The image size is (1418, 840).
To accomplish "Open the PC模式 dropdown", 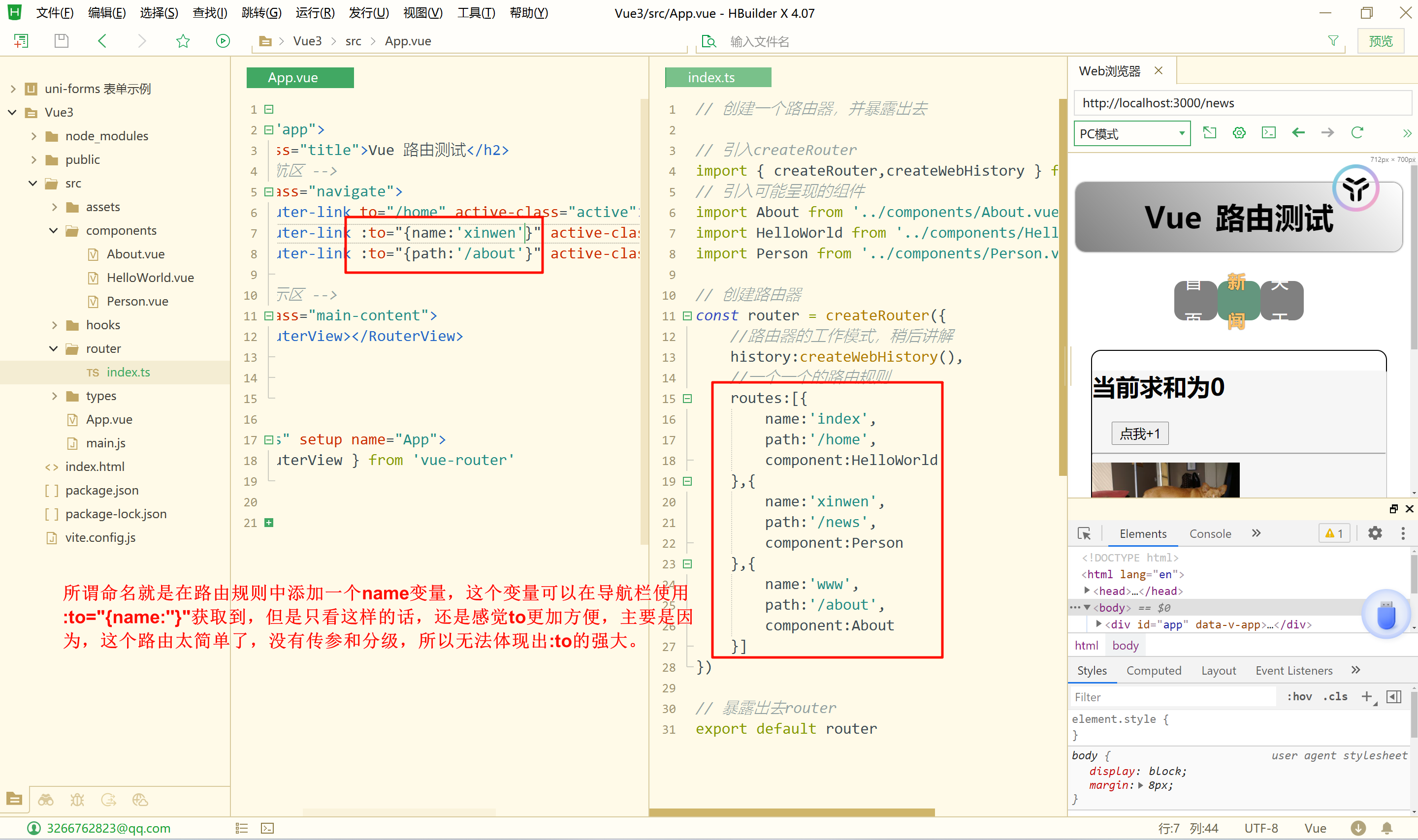I will click(x=1131, y=133).
